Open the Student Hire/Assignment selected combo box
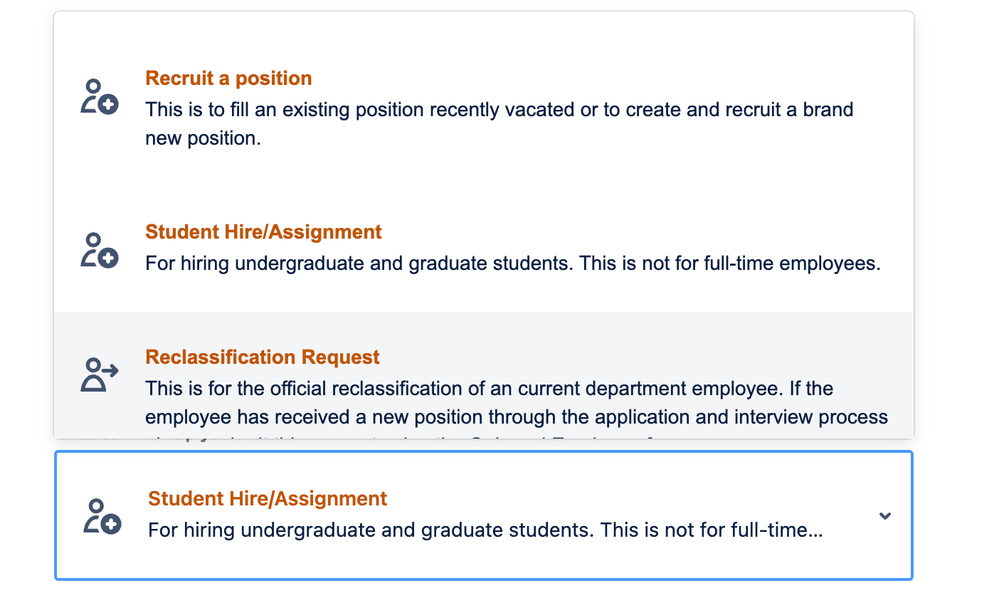Viewport: 999px width, 611px height. pyautogui.click(x=484, y=515)
